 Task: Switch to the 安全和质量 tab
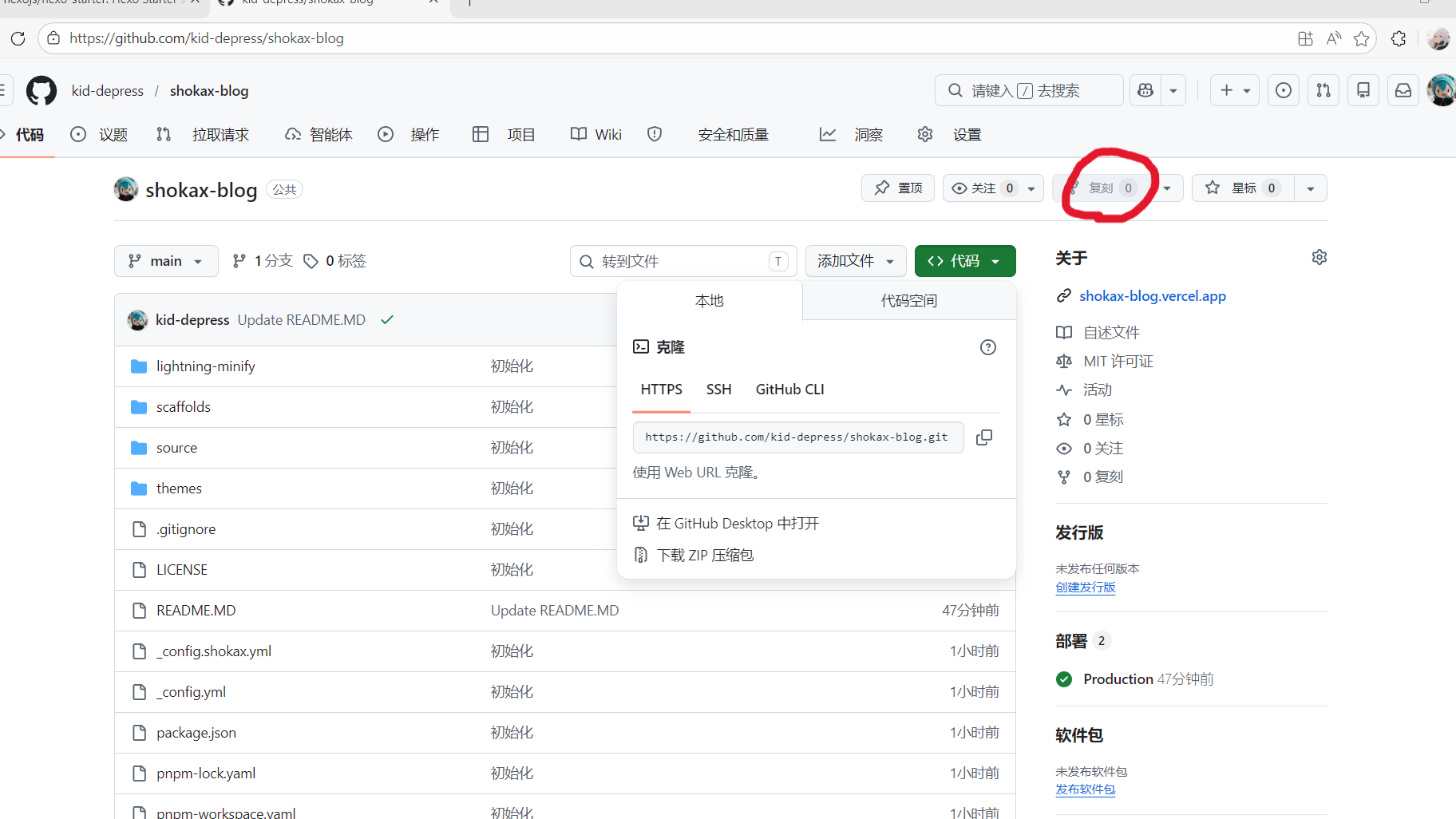709,135
